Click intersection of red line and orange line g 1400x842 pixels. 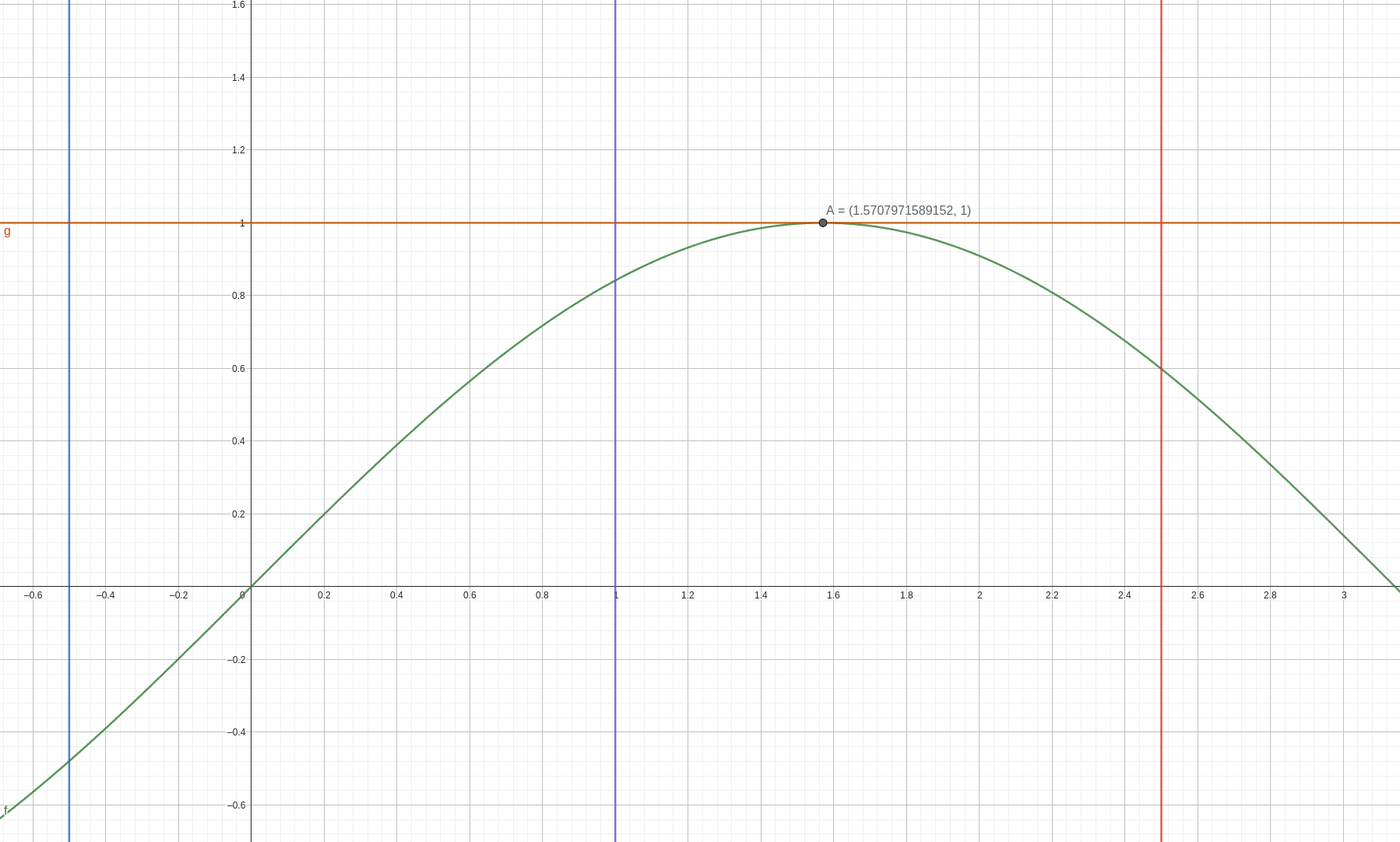point(1161,223)
